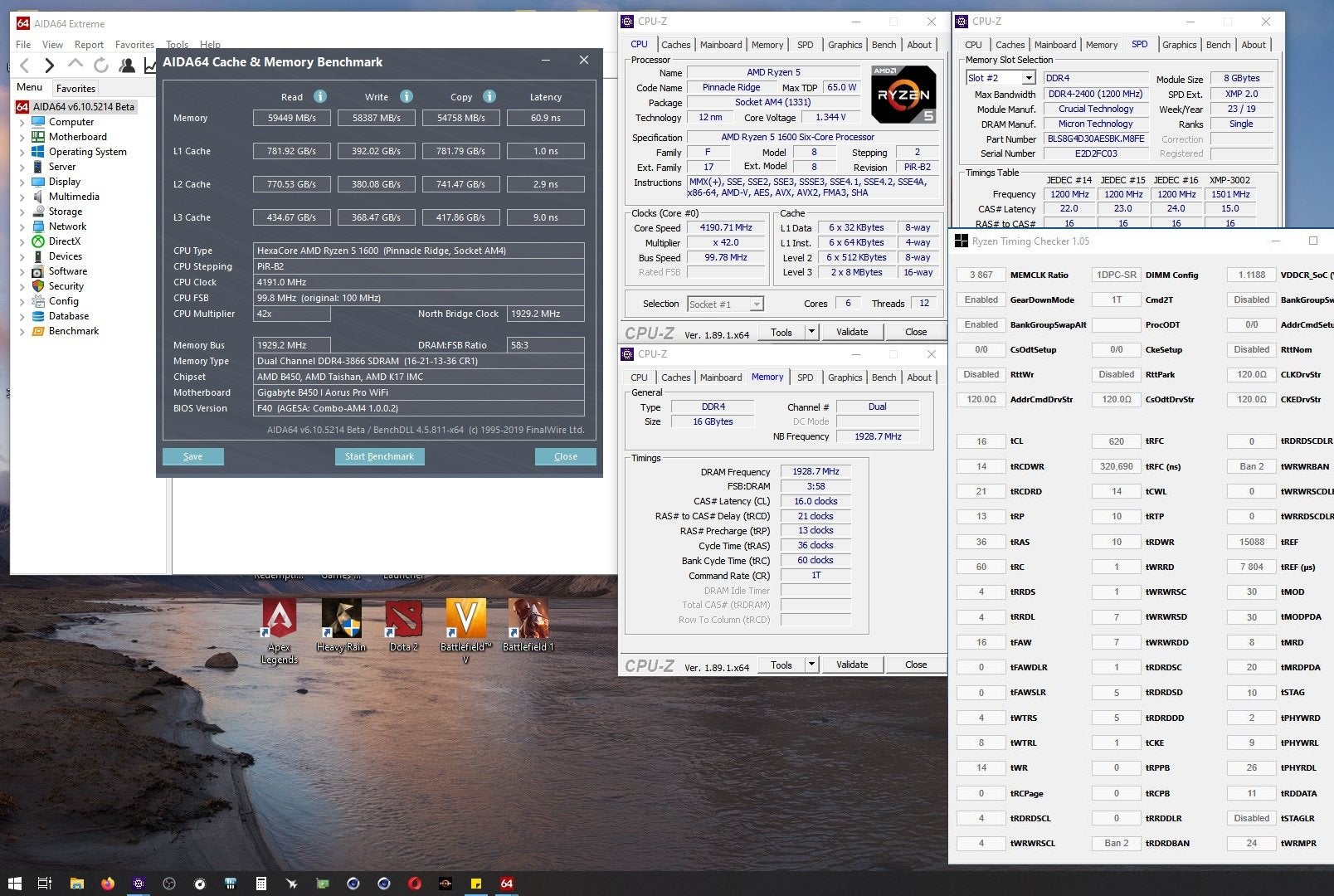1334x896 pixels.
Task: Open the AIDA64 File menu
Action: 23,45
